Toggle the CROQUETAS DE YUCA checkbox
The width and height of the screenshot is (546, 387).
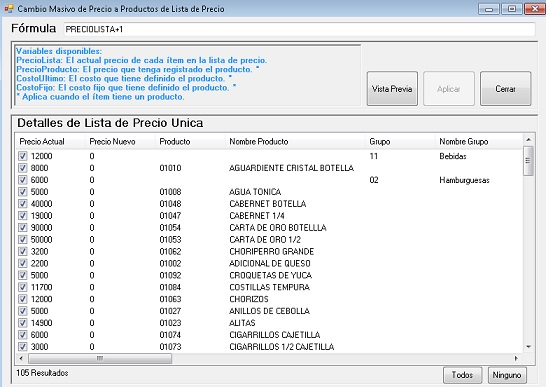point(23,275)
